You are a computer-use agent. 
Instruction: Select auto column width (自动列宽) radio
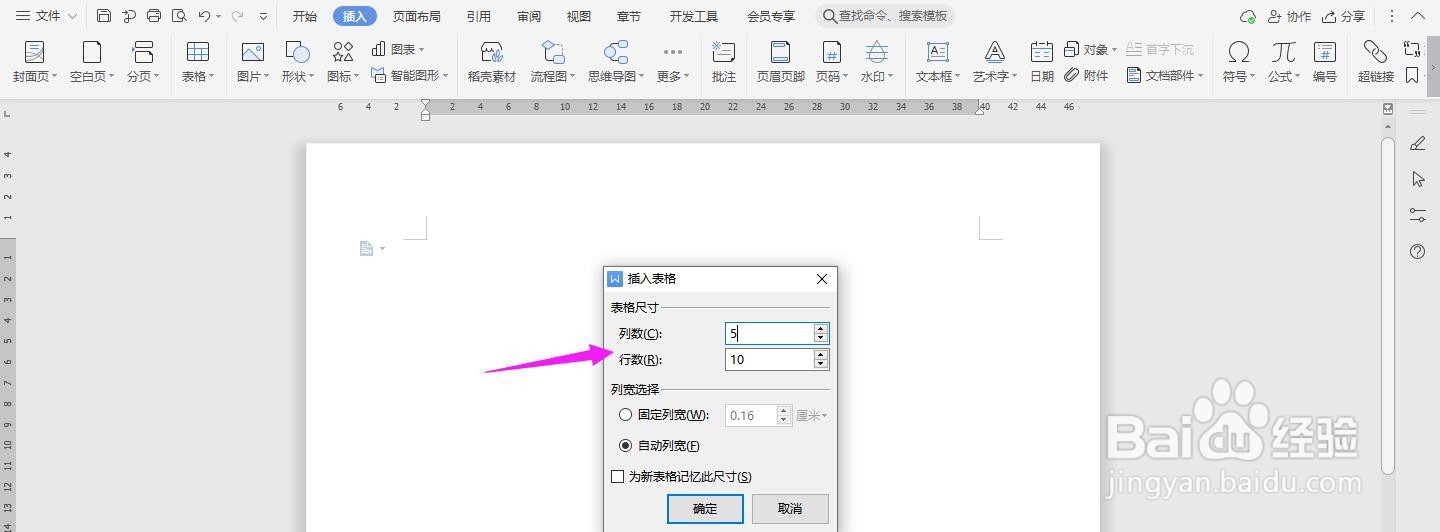click(x=626, y=445)
